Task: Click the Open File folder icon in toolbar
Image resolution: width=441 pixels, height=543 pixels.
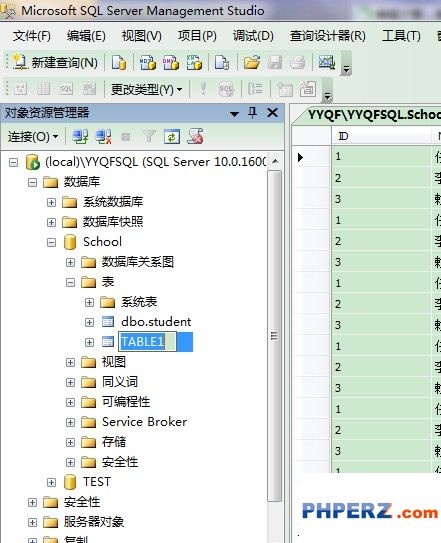Action: pos(252,63)
